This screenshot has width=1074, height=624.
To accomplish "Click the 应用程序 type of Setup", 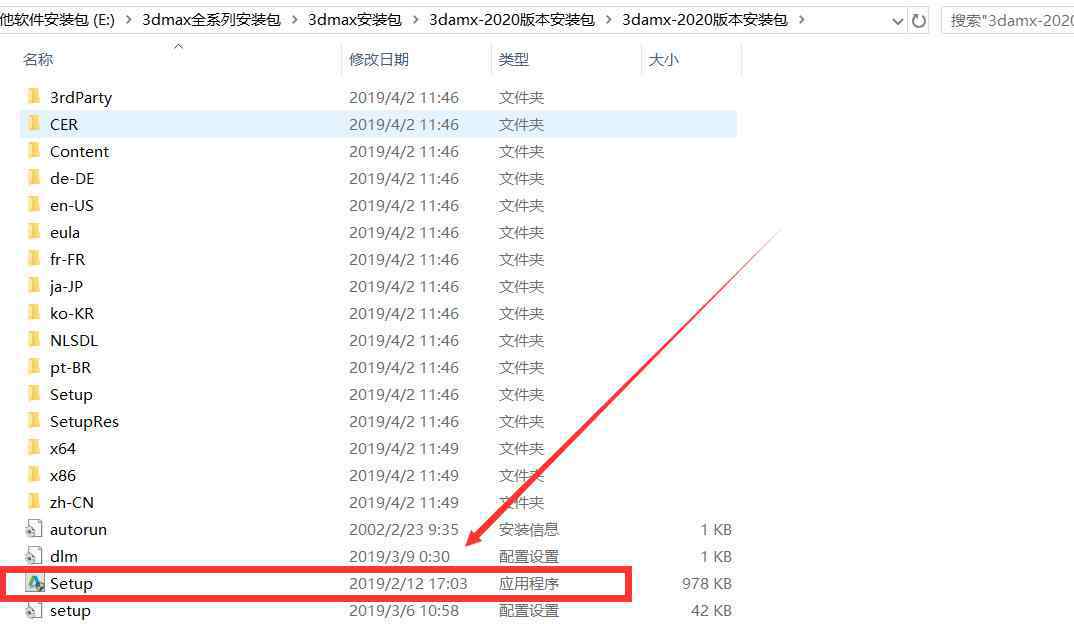I will [x=529, y=584].
